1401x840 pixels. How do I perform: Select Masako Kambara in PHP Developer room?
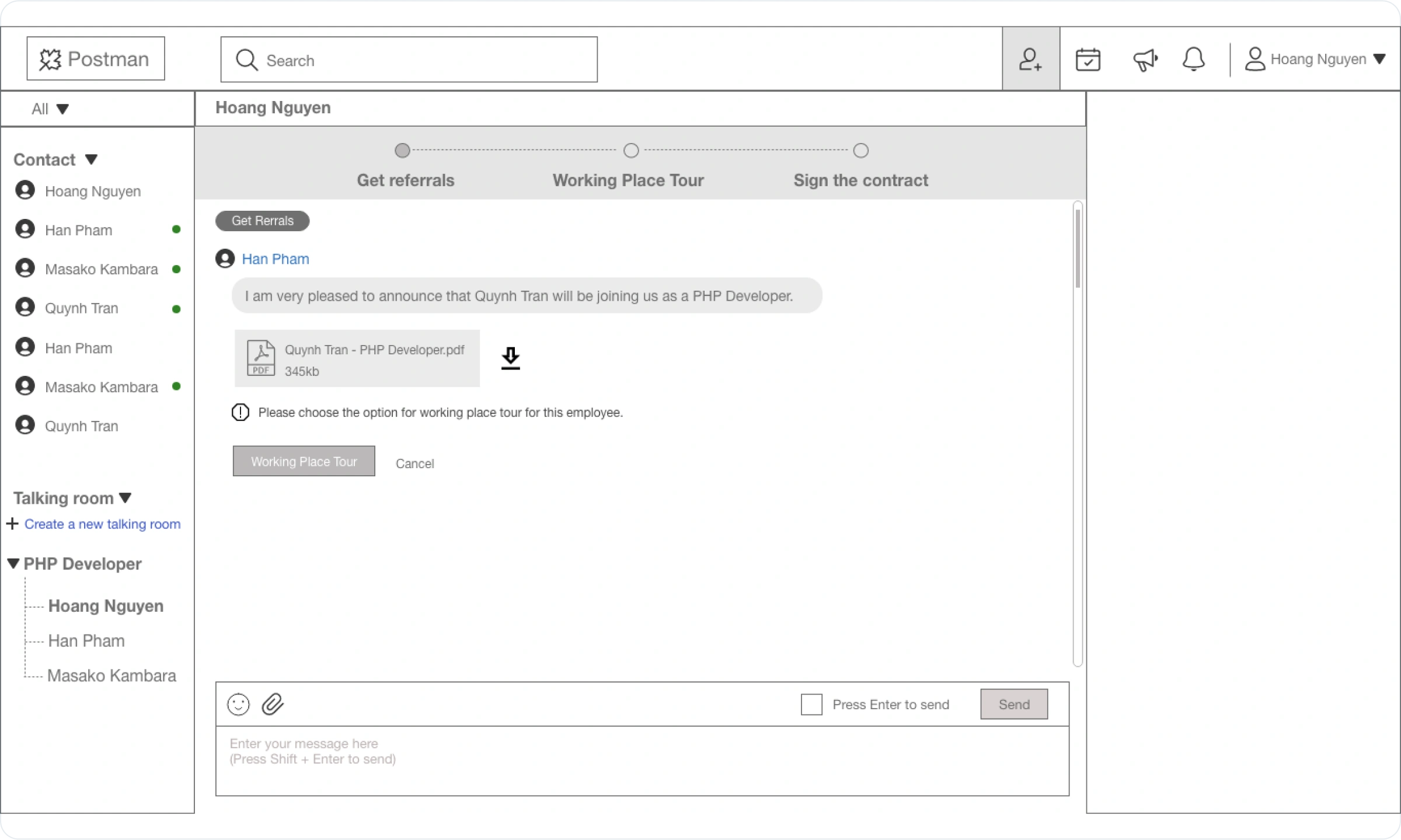point(111,675)
